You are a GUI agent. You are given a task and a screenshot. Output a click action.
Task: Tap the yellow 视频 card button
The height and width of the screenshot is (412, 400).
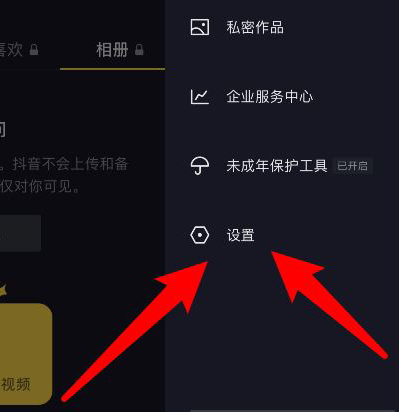26,354
